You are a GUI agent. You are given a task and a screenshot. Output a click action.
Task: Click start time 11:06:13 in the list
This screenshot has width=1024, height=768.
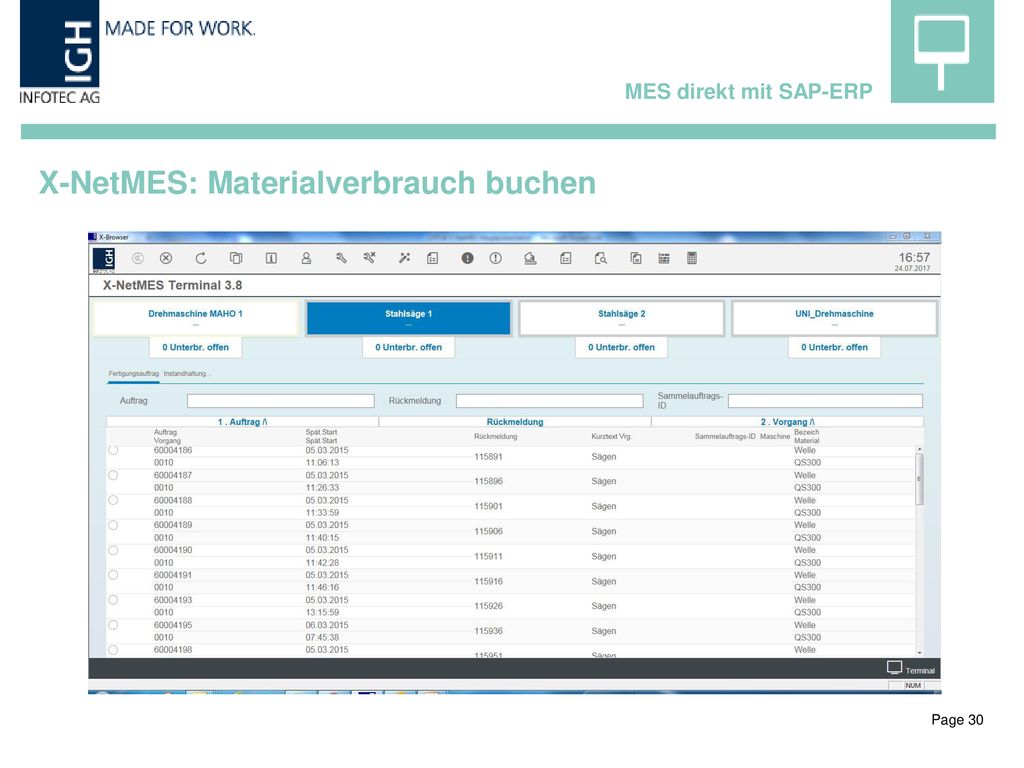point(322,462)
